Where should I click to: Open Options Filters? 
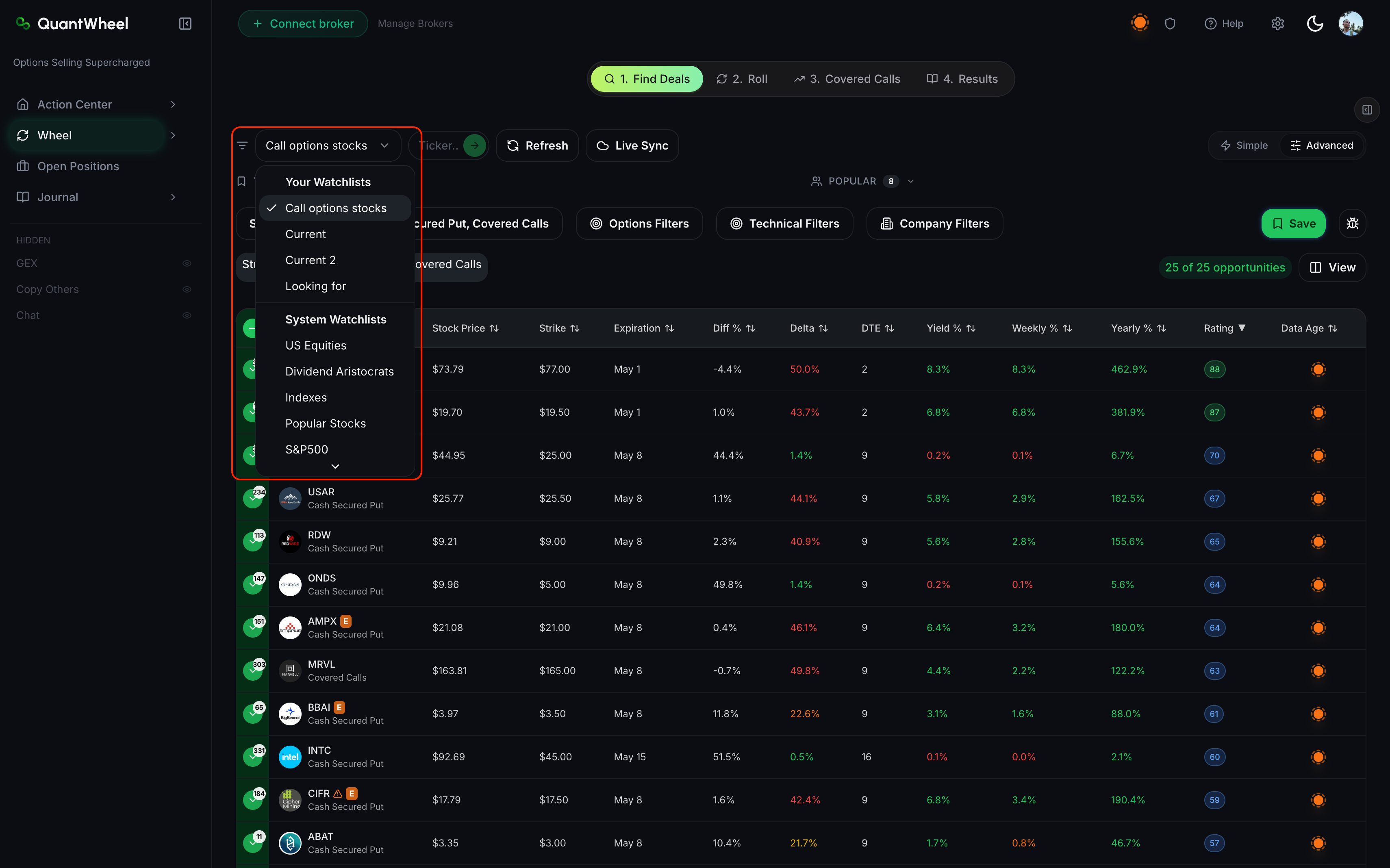click(639, 224)
